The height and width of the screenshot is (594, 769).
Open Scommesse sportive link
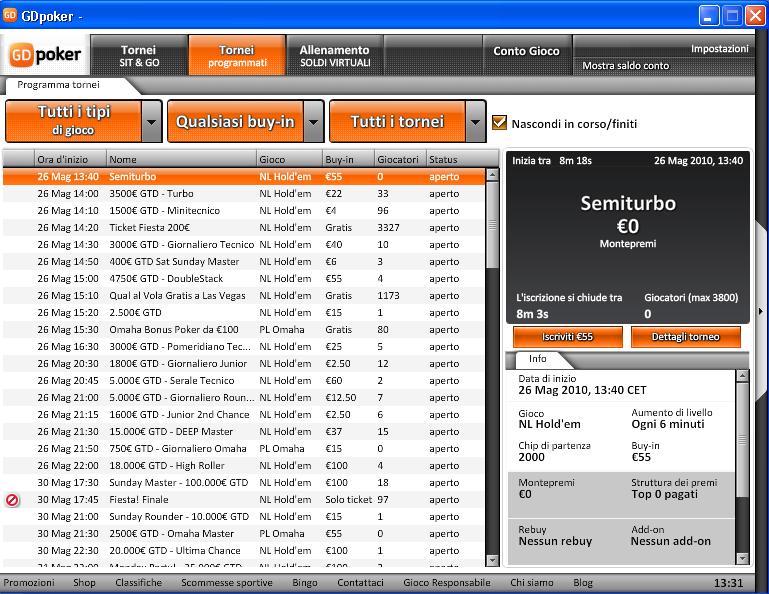click(227, 583)
